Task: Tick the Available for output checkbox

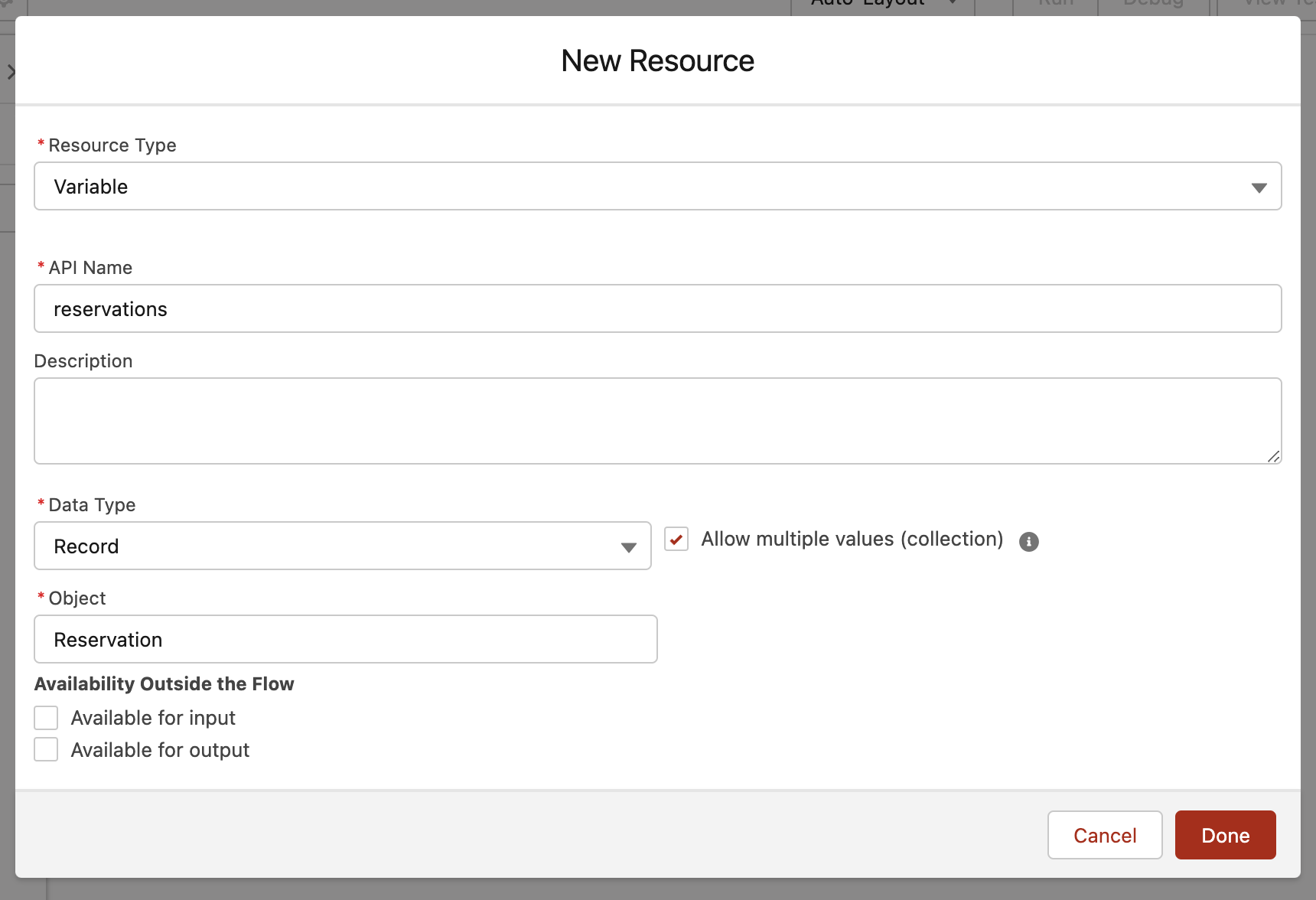Action: pyautogui.click(x=47, y=750)
